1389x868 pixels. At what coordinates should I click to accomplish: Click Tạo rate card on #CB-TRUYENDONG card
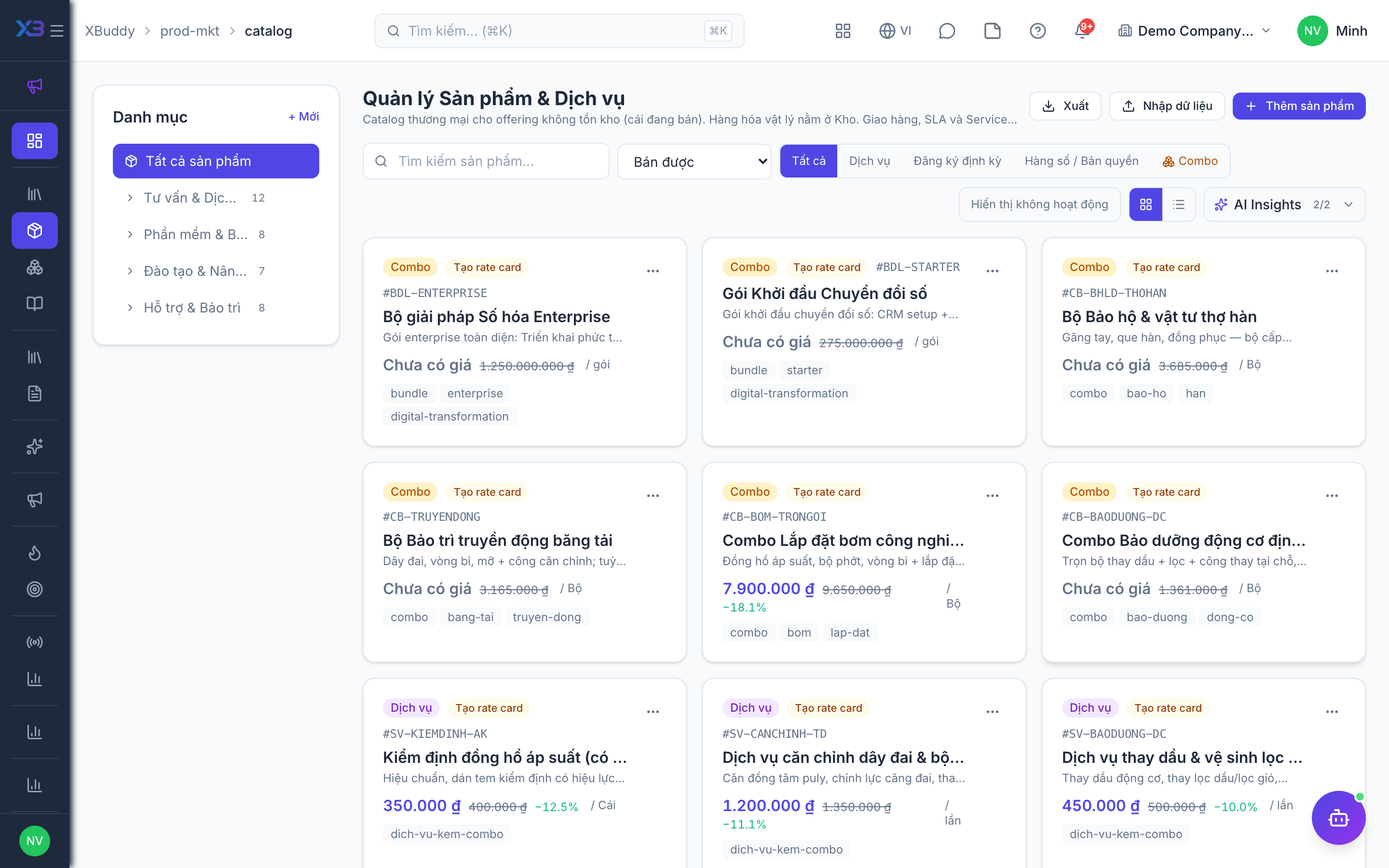point(487,491)
